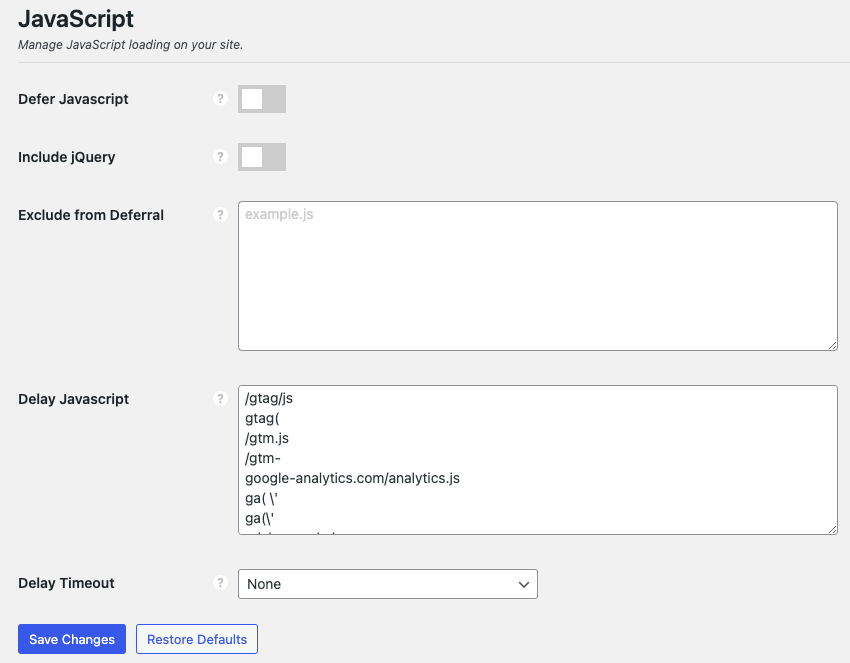Open the Delay Timeout dropdown set to None
The image size is (850, 663).
tap(387, 584)
